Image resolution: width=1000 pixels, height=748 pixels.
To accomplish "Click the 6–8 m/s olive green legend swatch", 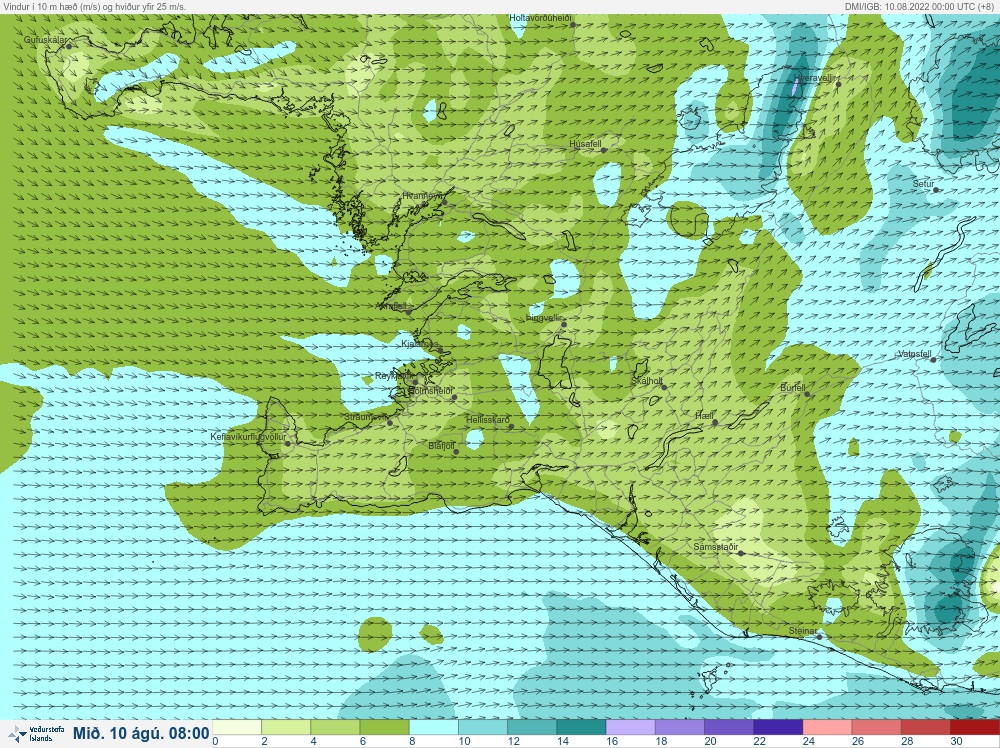I will 384,727.
